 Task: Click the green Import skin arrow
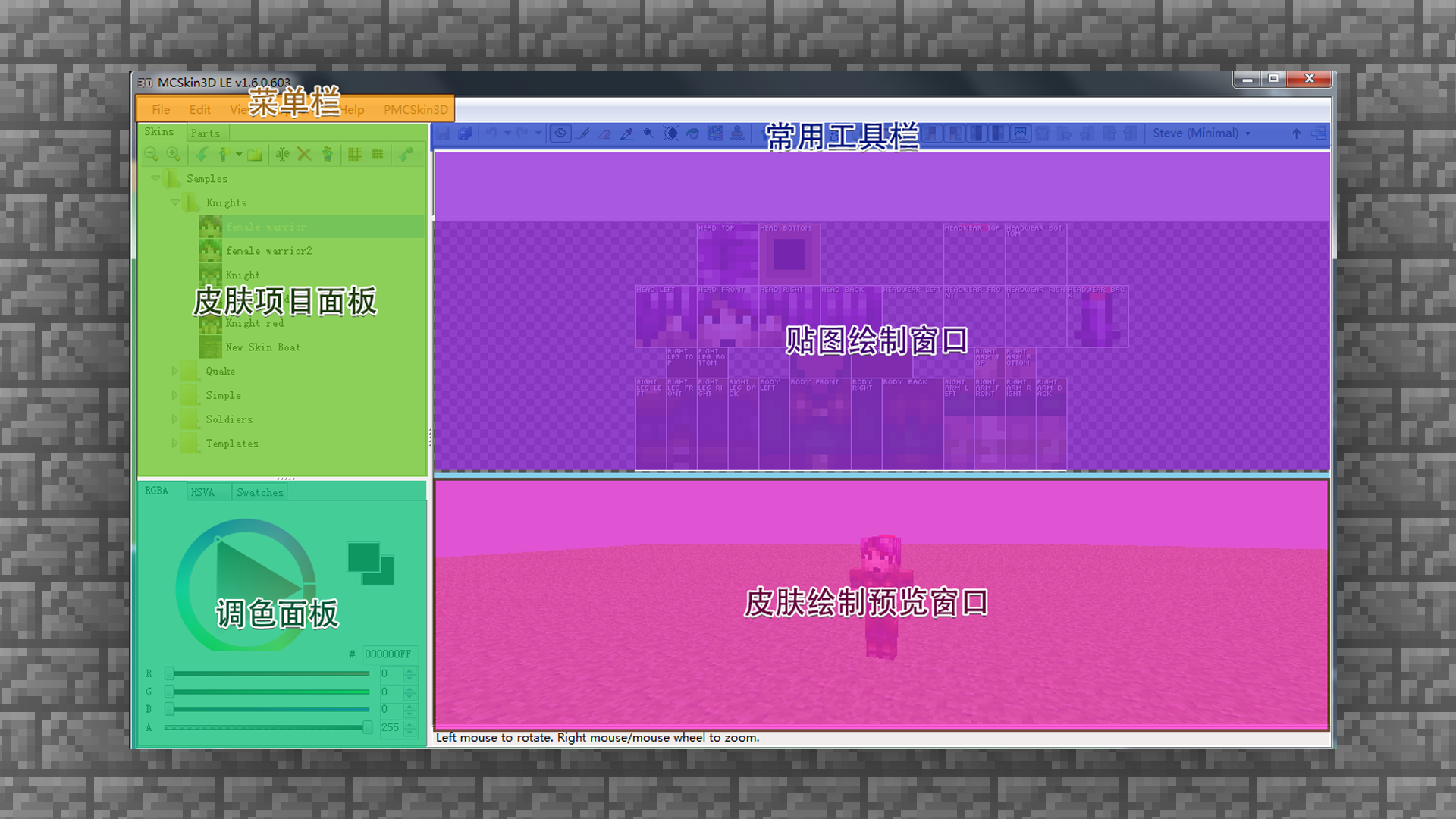tap(202, 155)
